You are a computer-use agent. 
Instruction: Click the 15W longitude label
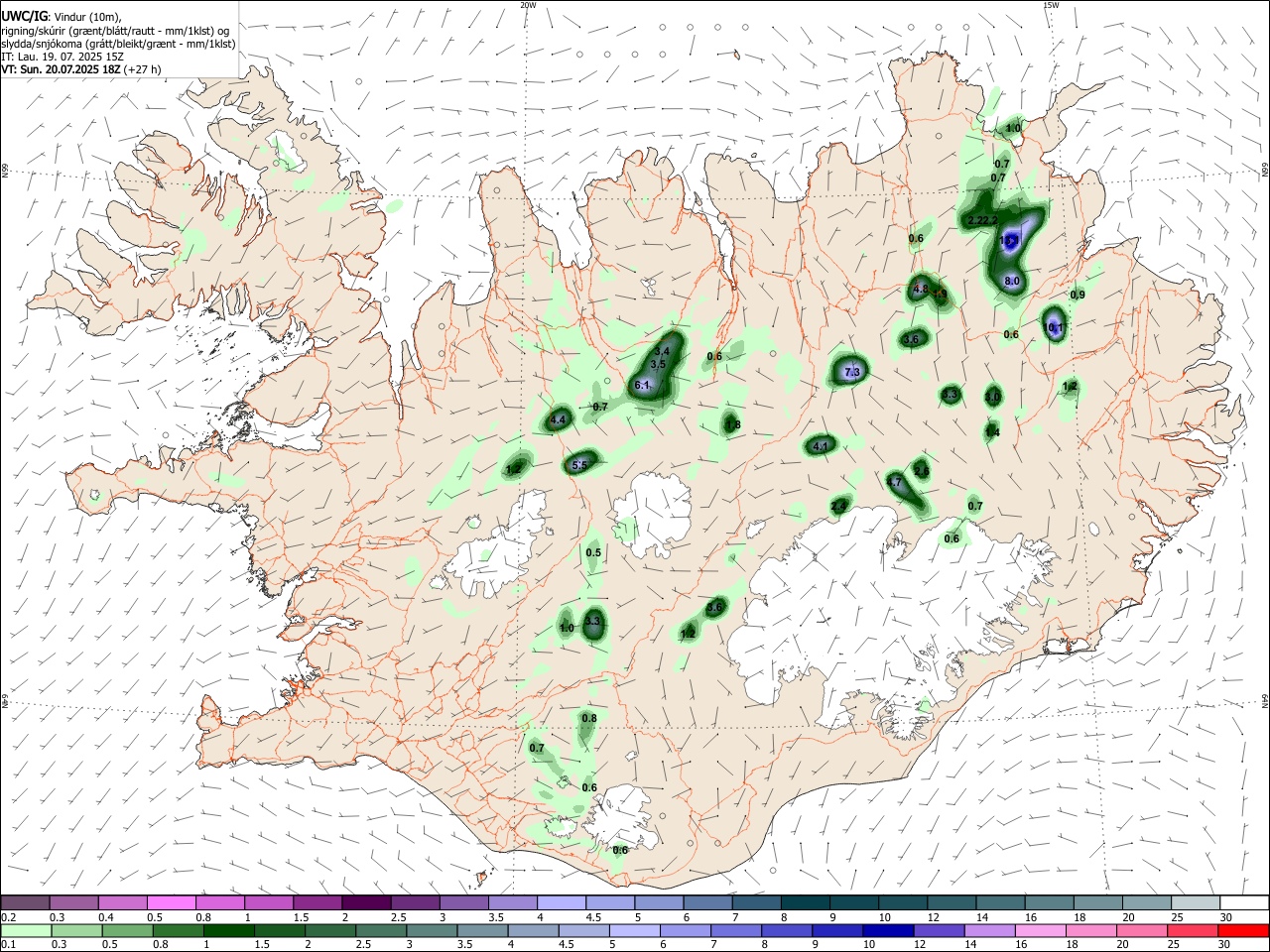click(x=1051, y=5)
